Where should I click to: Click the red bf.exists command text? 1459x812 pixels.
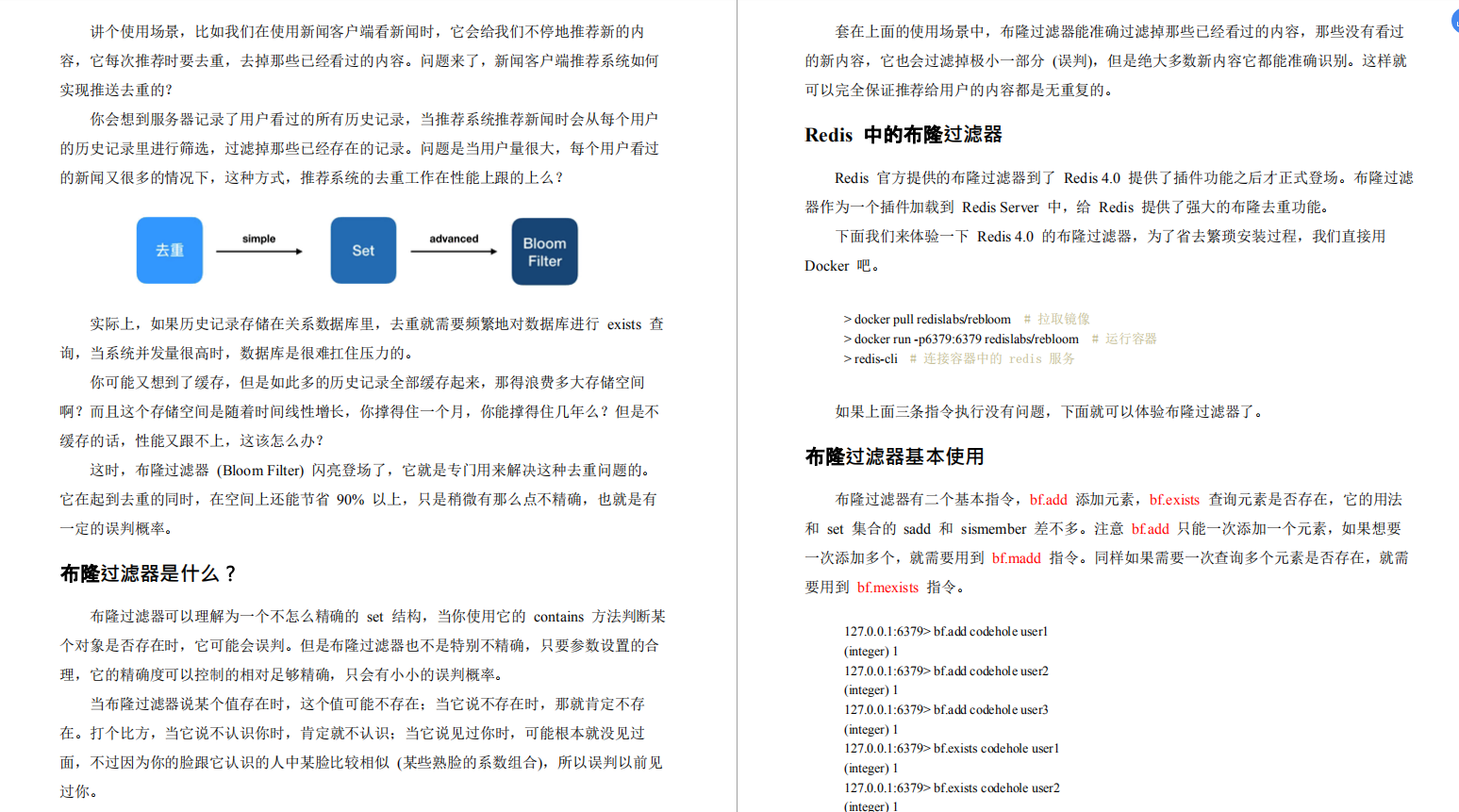[1174, 500]
